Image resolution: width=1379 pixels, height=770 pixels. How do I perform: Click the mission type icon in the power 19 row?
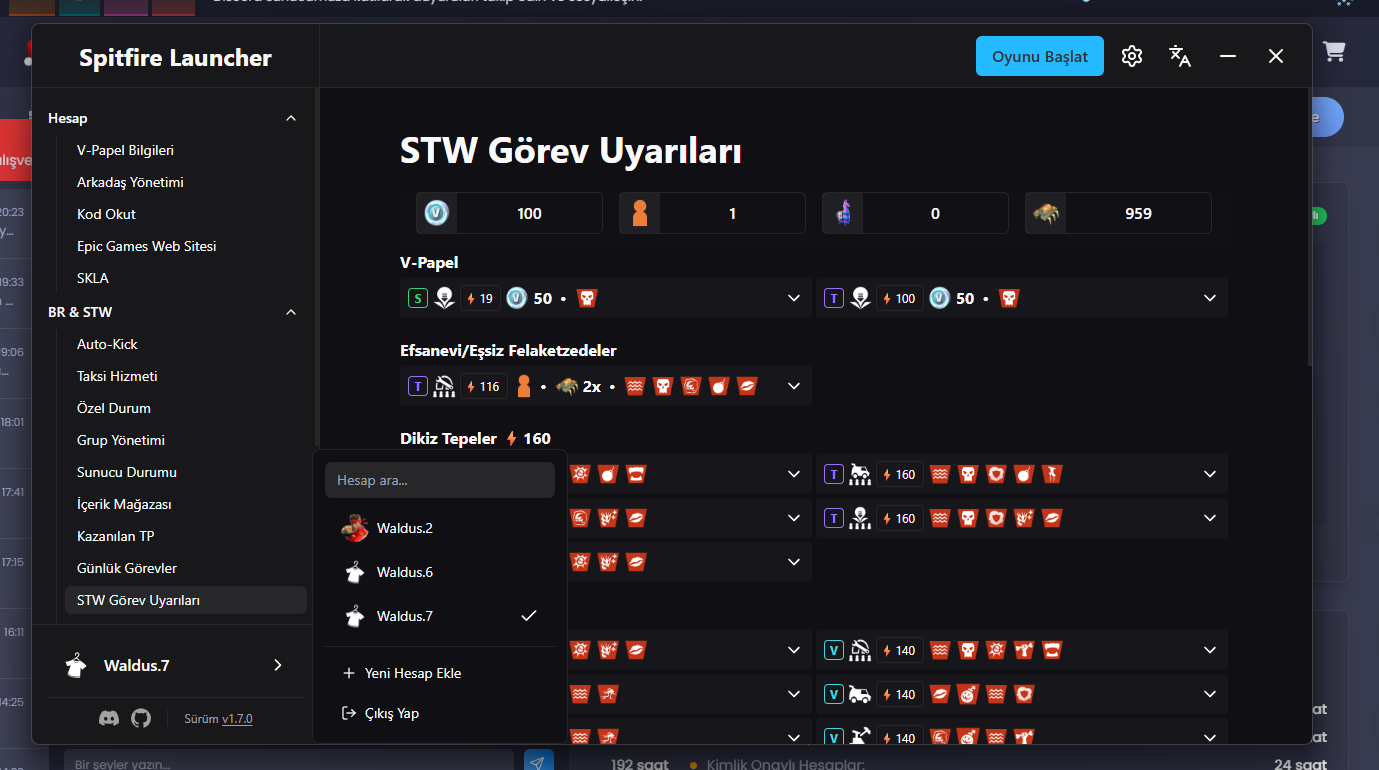click(444, 298)
